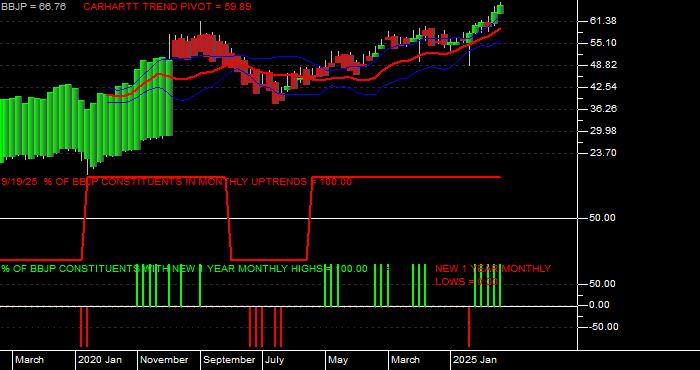Click the May date label
Image resolution: width=700 pixels, height=370 pixels.
(339, 360)
